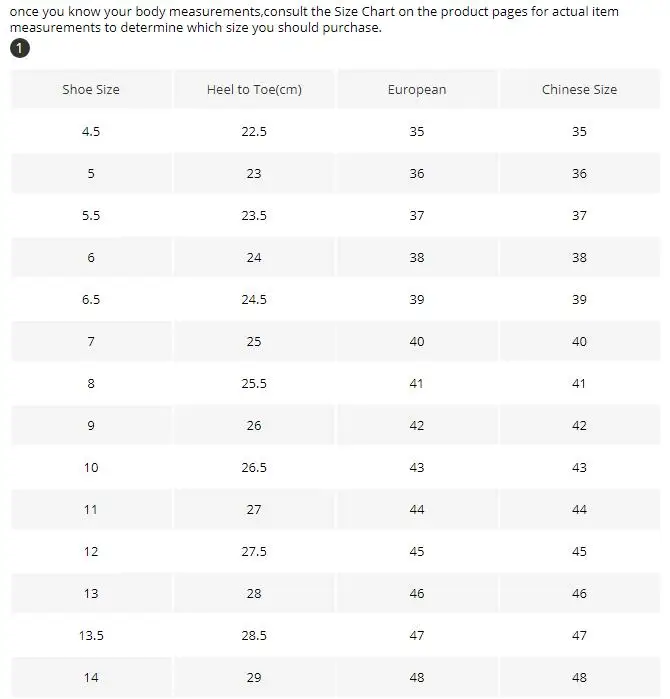The width and height of the screenshot is (670, 699).
Task: Click Chinese size 46 cell
Action: [579, 593]
